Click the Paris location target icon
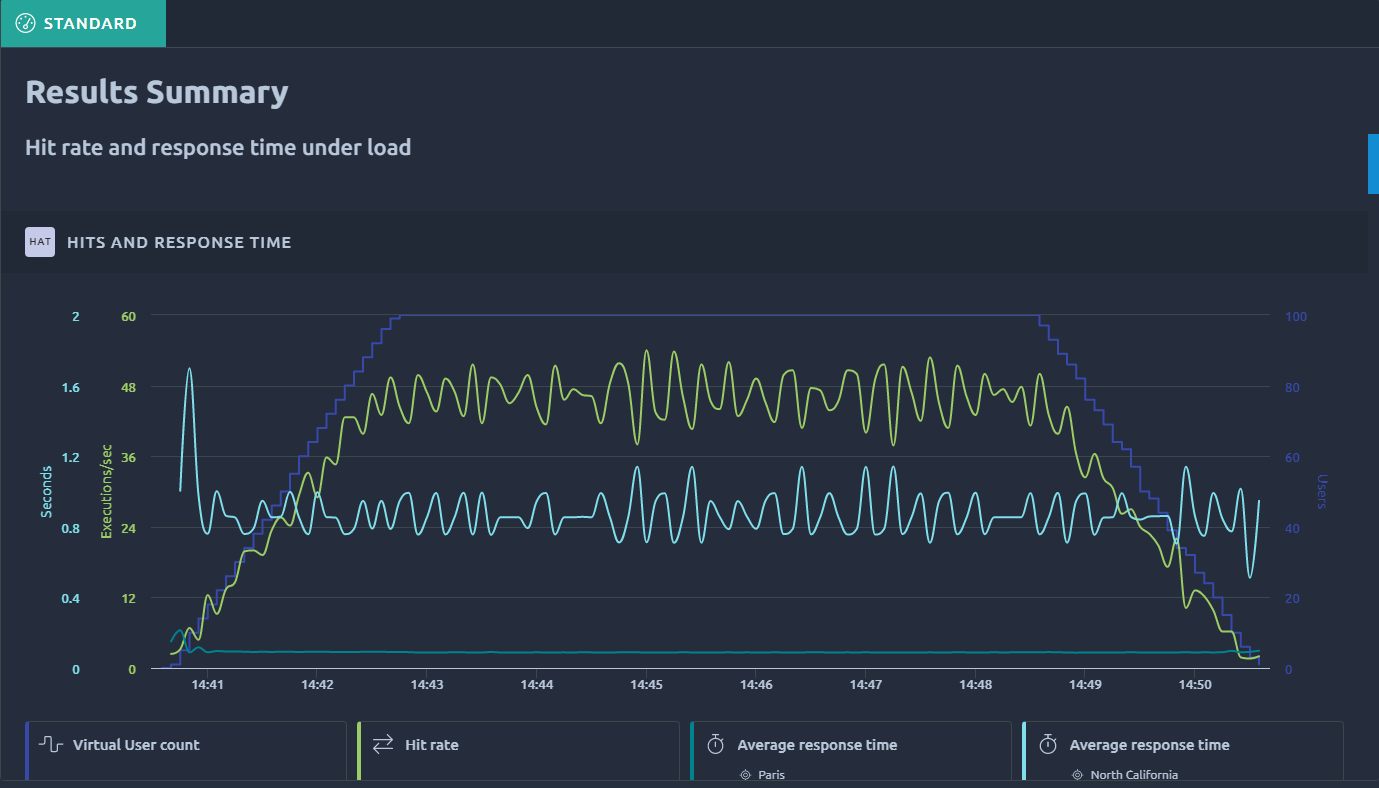The image size is (1379, 788). click(x=745, y=775)
